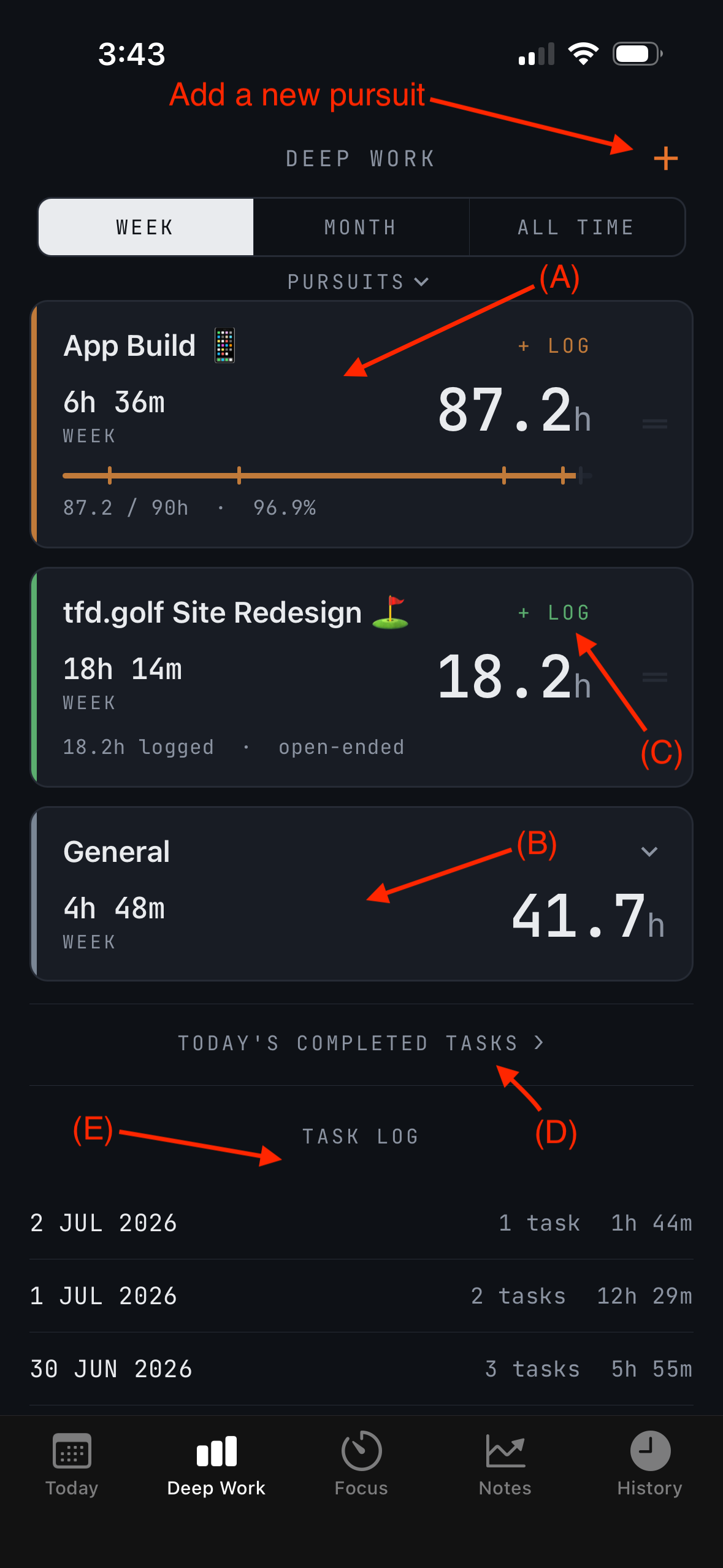Screen dimensions: 723x1568
Task: Tap the orange plus to add a pursuit
Action: (665, 159)
